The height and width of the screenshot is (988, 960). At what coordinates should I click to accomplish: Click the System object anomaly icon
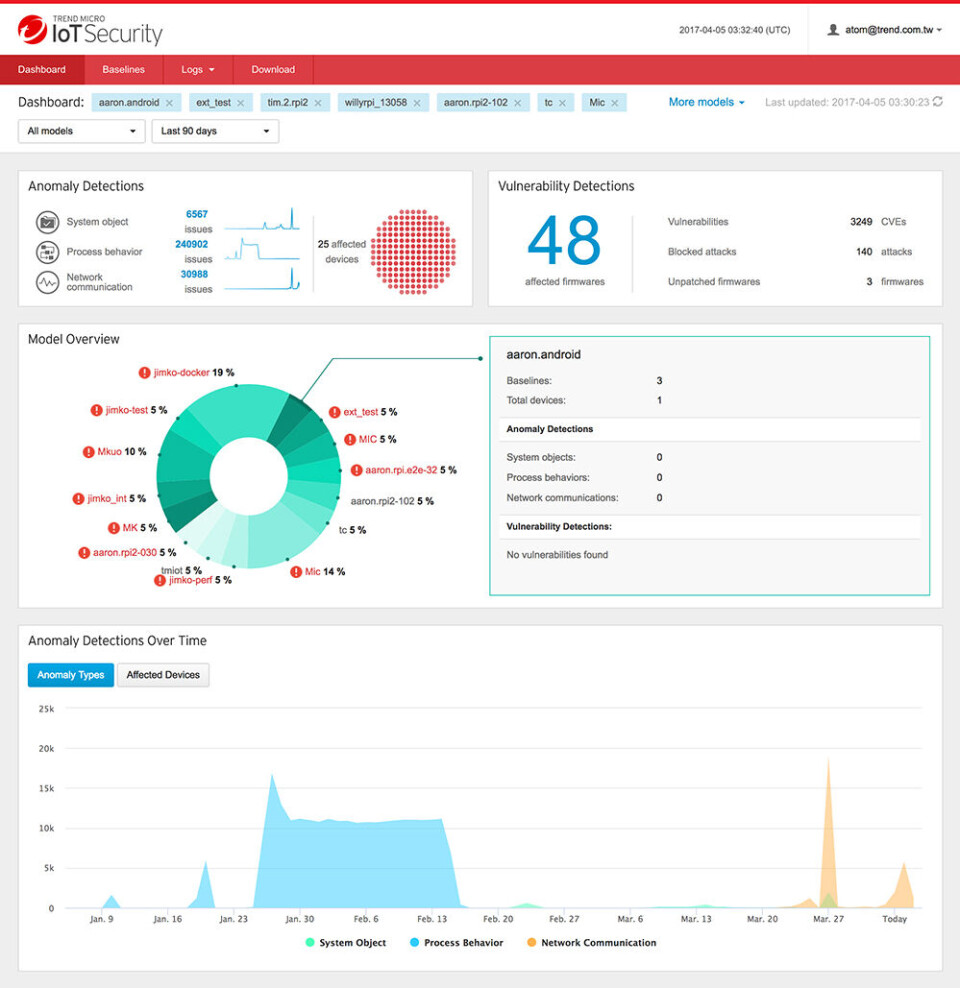tap(47, 222)
